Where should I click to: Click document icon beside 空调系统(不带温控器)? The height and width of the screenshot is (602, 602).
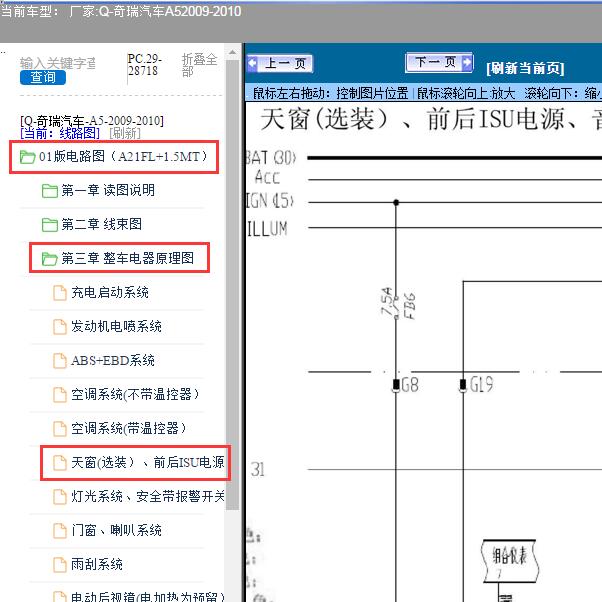click(60, 395)
